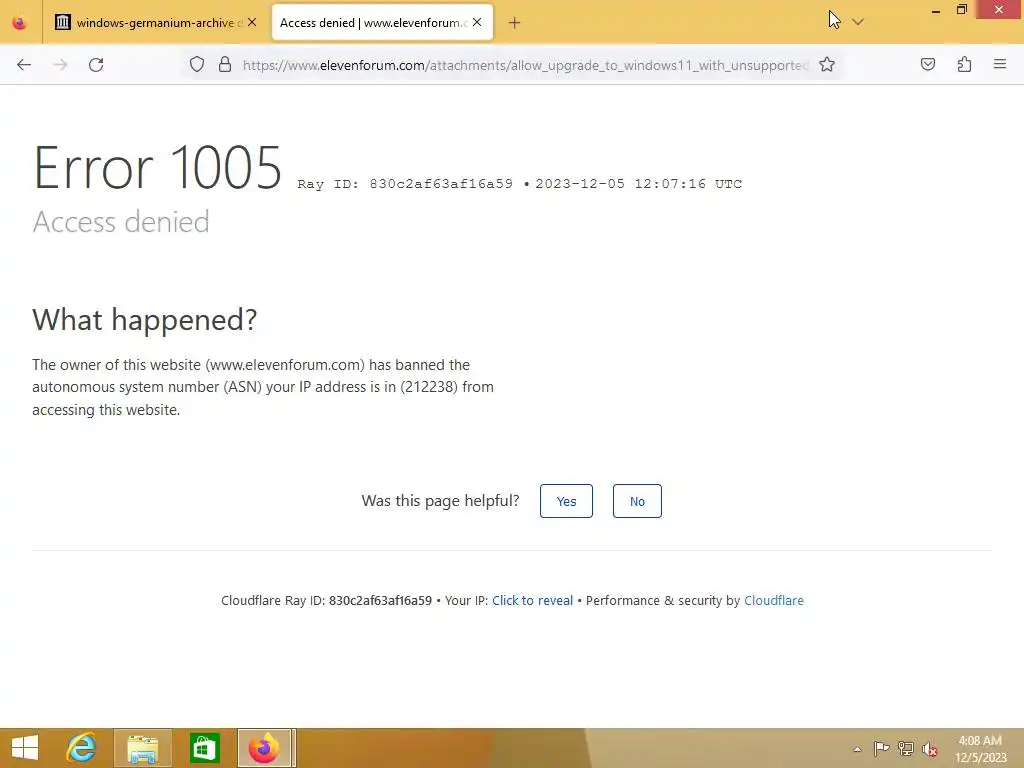The image size is (1024, 768).
Task: Open the taskbar clock and date
Action: pos(980,749)
